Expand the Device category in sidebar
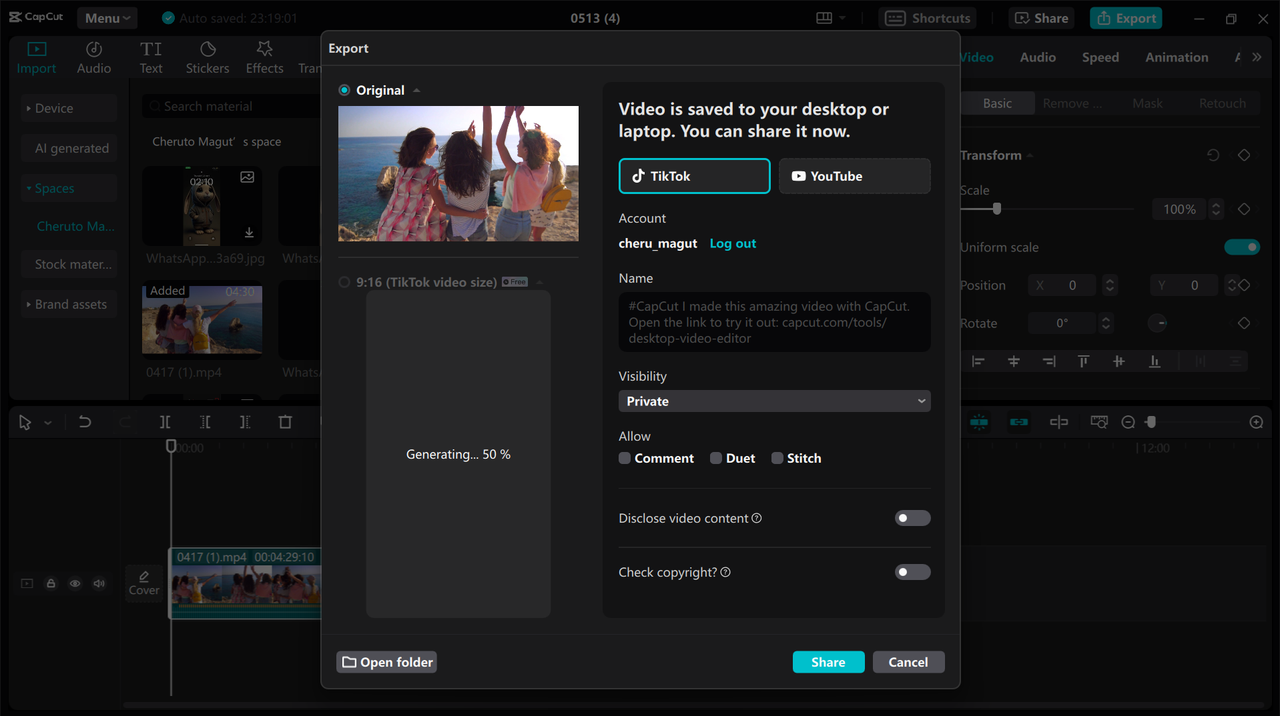 pyautogui.click(x=69, y=108)
